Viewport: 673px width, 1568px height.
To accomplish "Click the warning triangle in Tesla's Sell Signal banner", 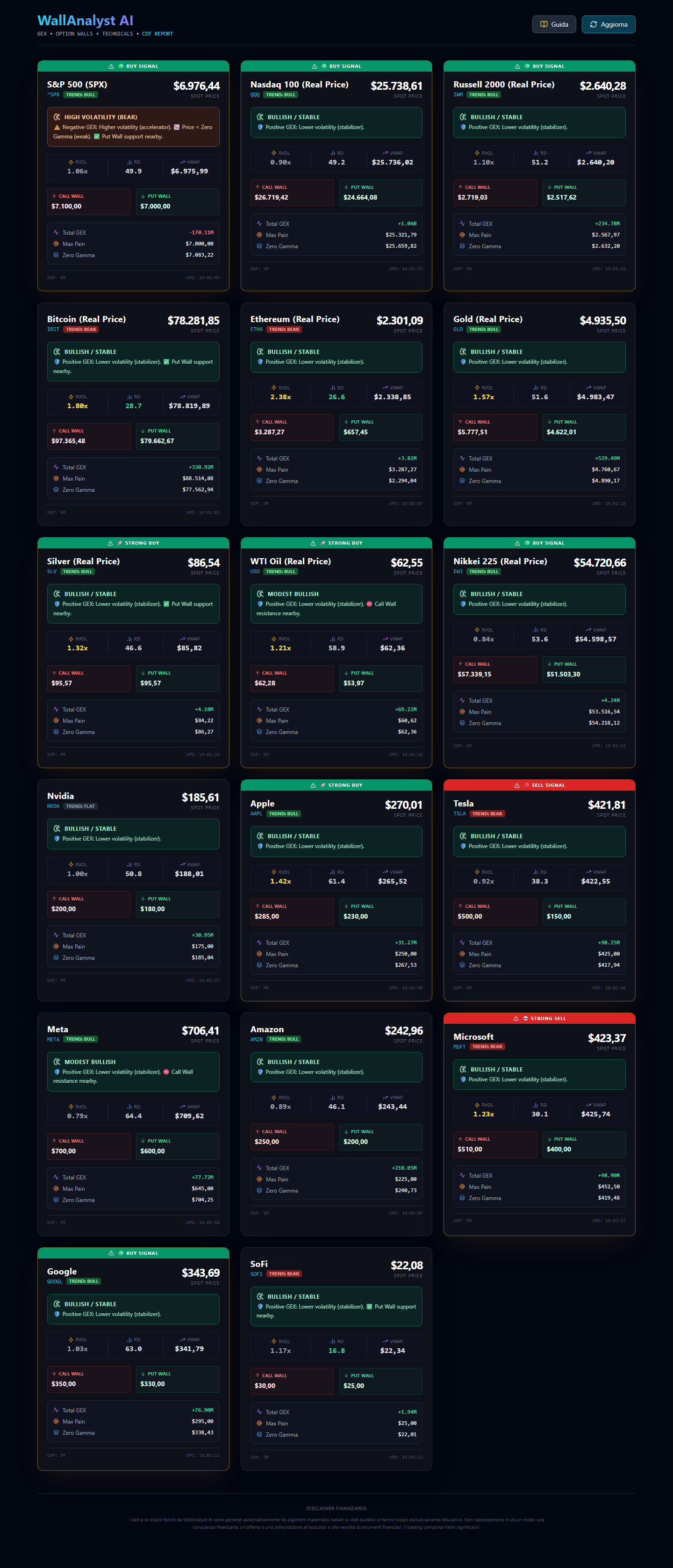I will click(x=516, y=785).
